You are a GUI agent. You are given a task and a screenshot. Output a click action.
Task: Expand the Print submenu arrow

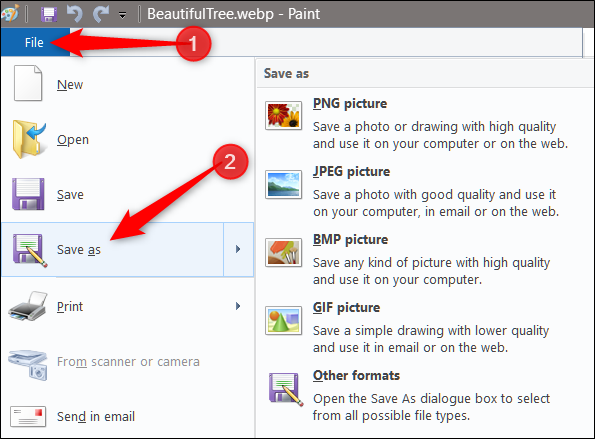[x=238, y=306]
